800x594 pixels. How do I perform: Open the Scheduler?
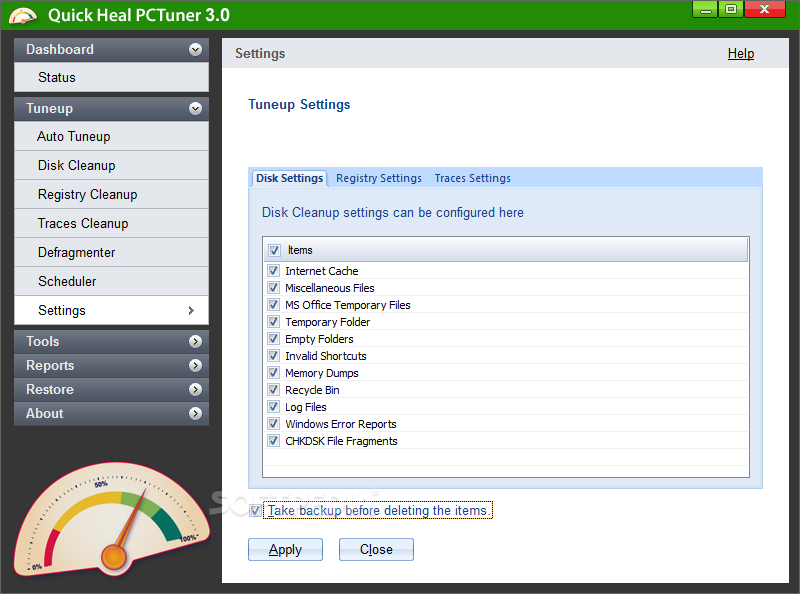tap(111, 281)
